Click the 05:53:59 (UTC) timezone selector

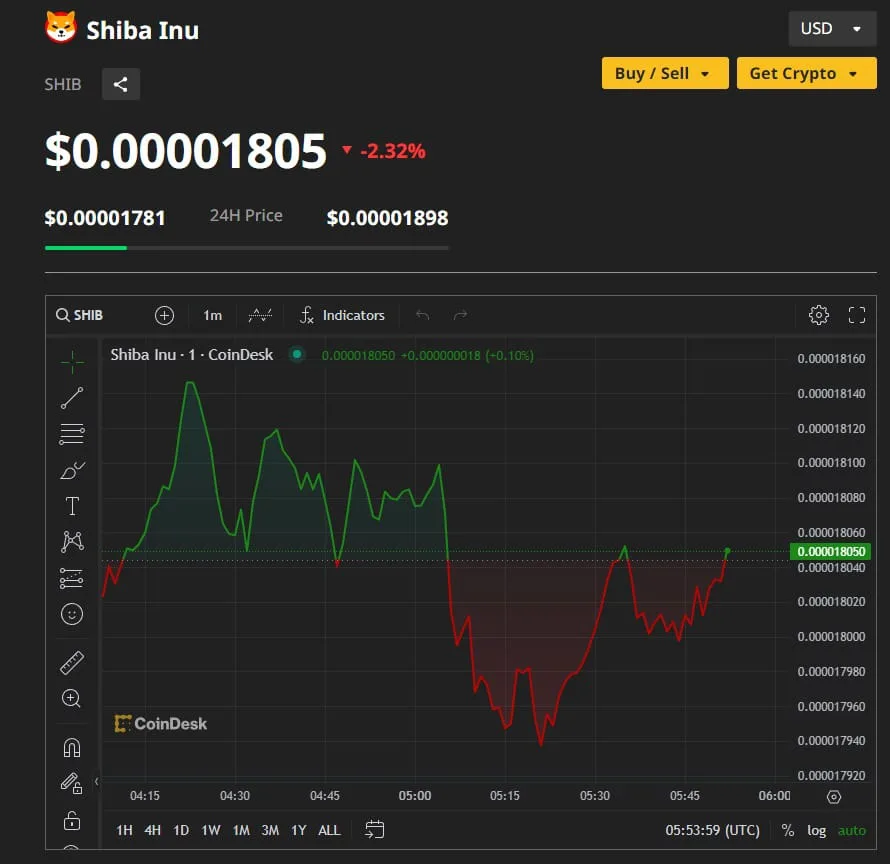click(712, 831)
